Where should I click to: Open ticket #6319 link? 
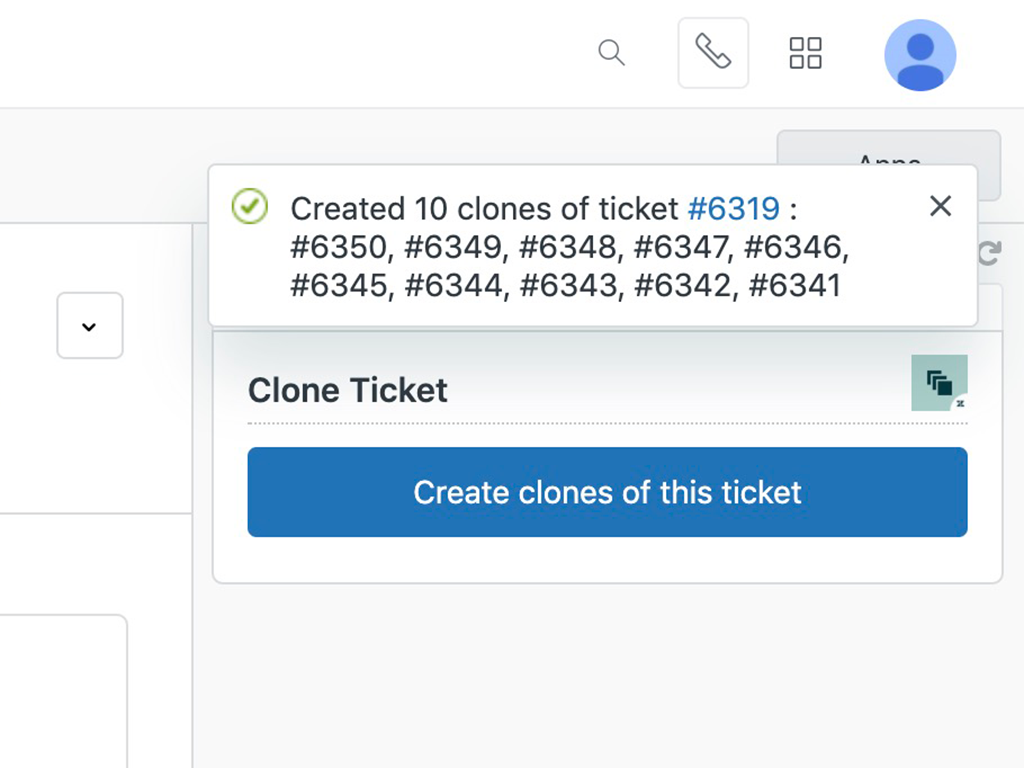tap(735, 208)
